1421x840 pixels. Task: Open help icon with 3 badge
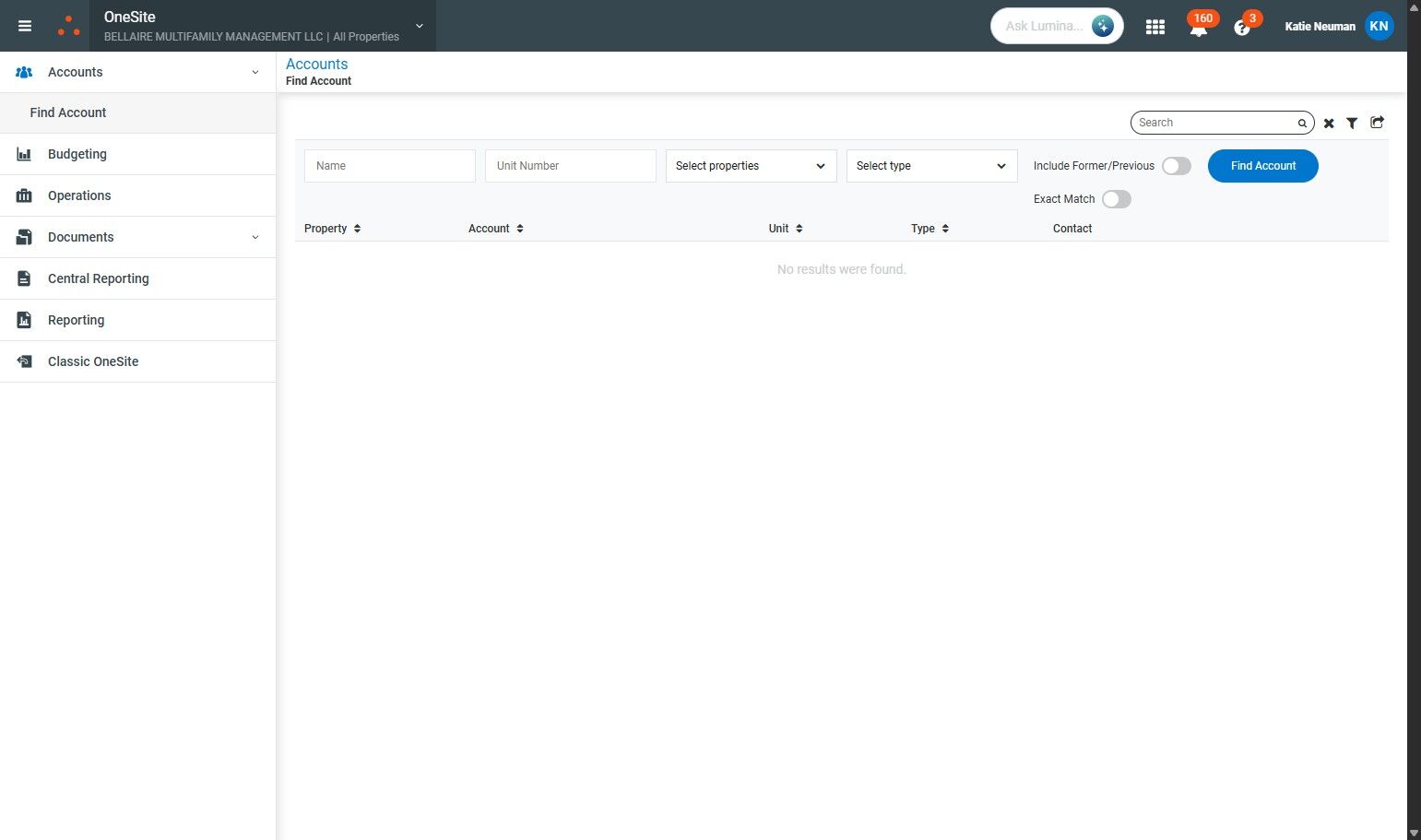(x=1242, y=27)
